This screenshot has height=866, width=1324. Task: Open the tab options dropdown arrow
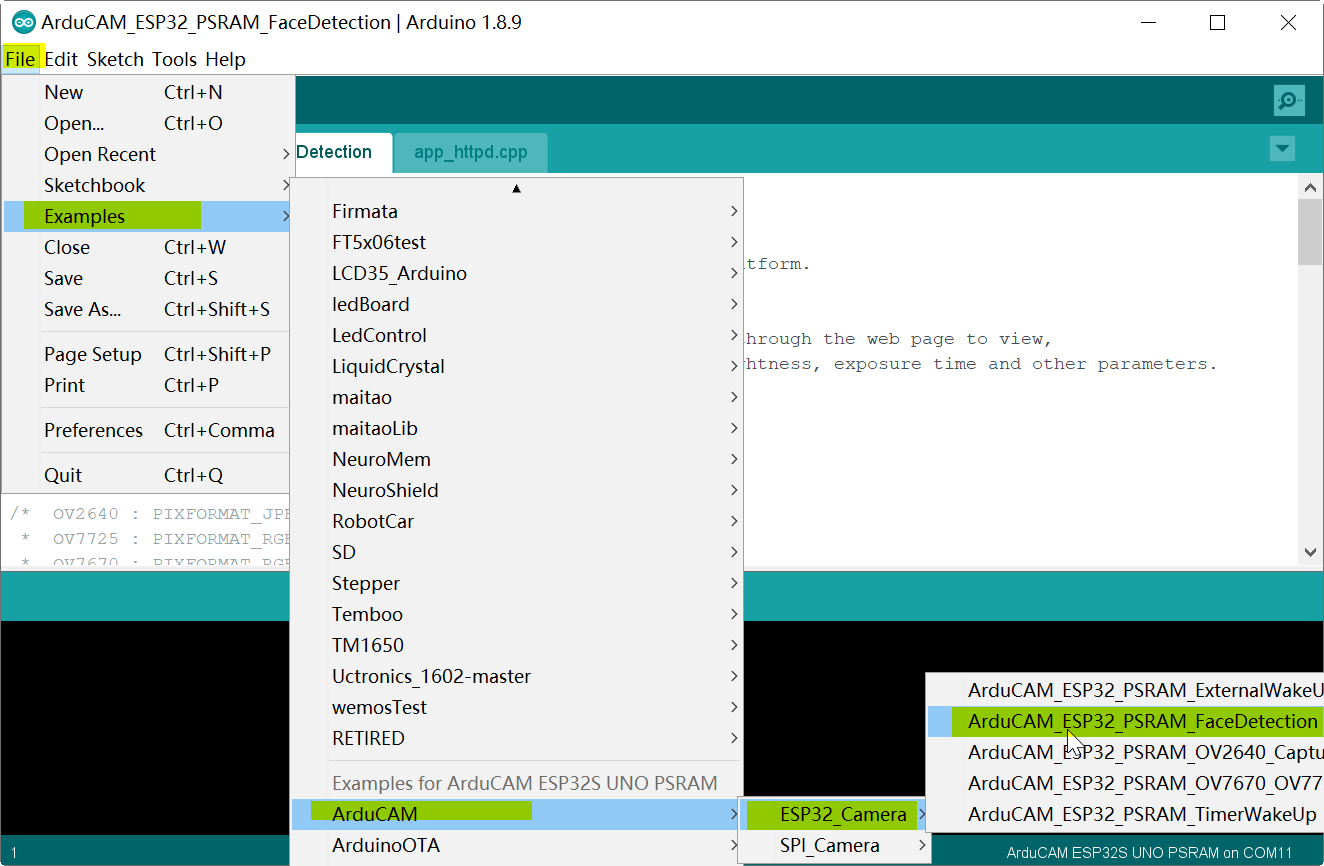click(x=1282, y=149)
